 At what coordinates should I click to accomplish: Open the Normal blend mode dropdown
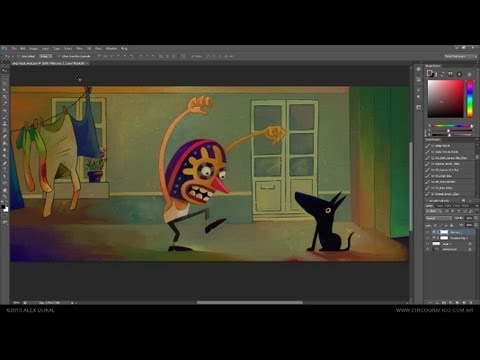[x=438, y=218]
